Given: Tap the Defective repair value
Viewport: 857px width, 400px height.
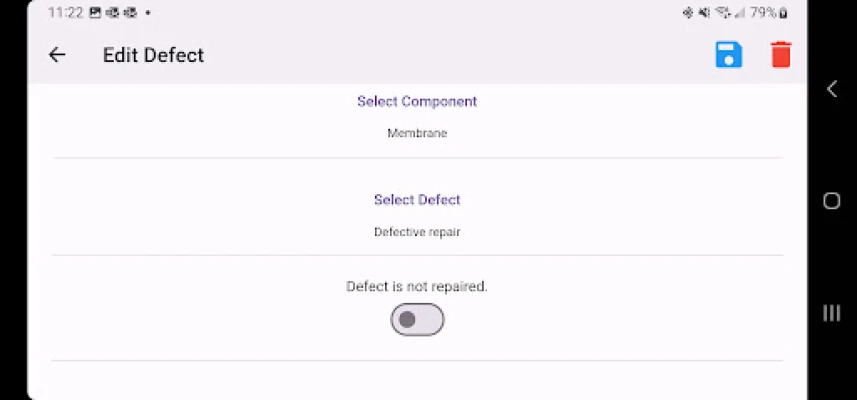Looking at the screenshot, I should tap(417, 232).
